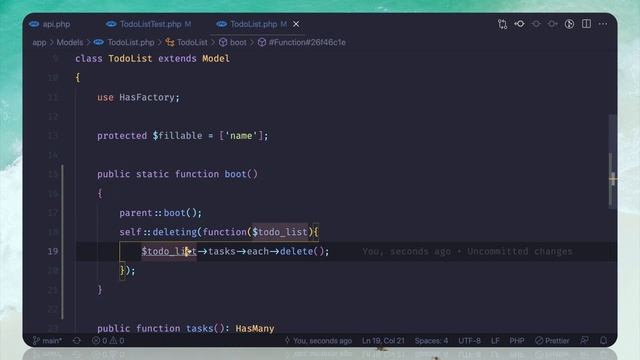Click Ln 19, Col 21 cursor position
The width and height of the screenshot is (640, 360).
pos(383,340)
